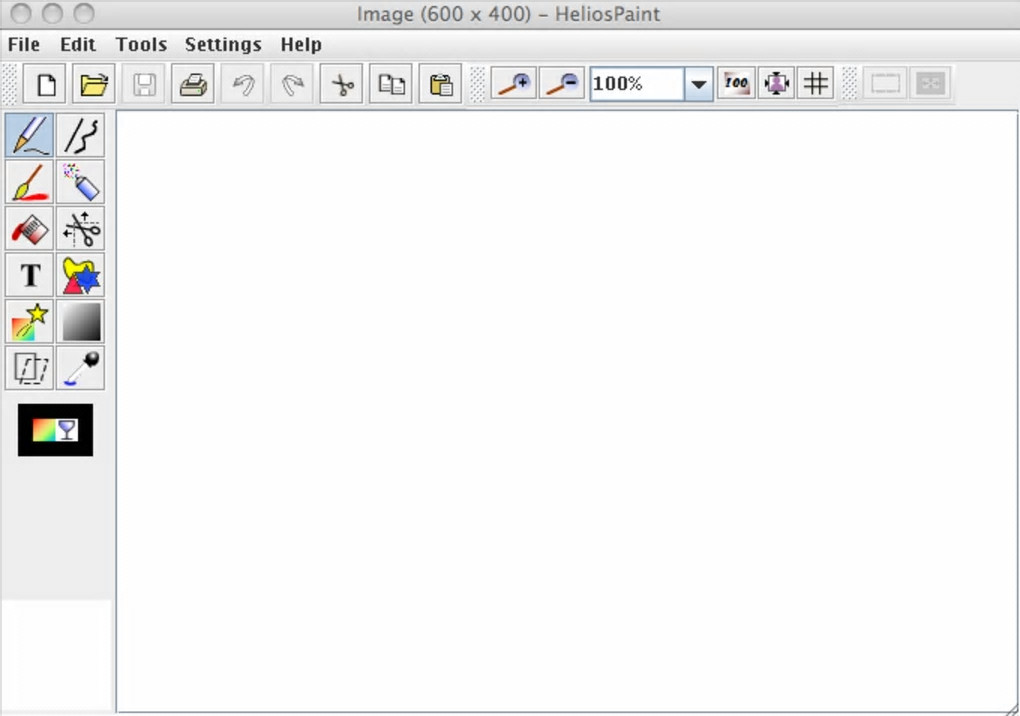Toggle the grid overlay icon
1020x716 pixels.
point(816,83)
